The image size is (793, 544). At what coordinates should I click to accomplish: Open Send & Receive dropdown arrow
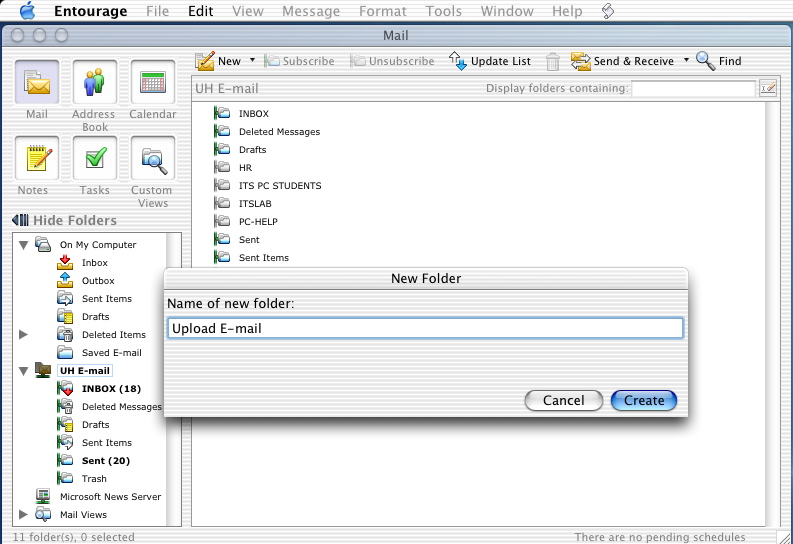686,60
